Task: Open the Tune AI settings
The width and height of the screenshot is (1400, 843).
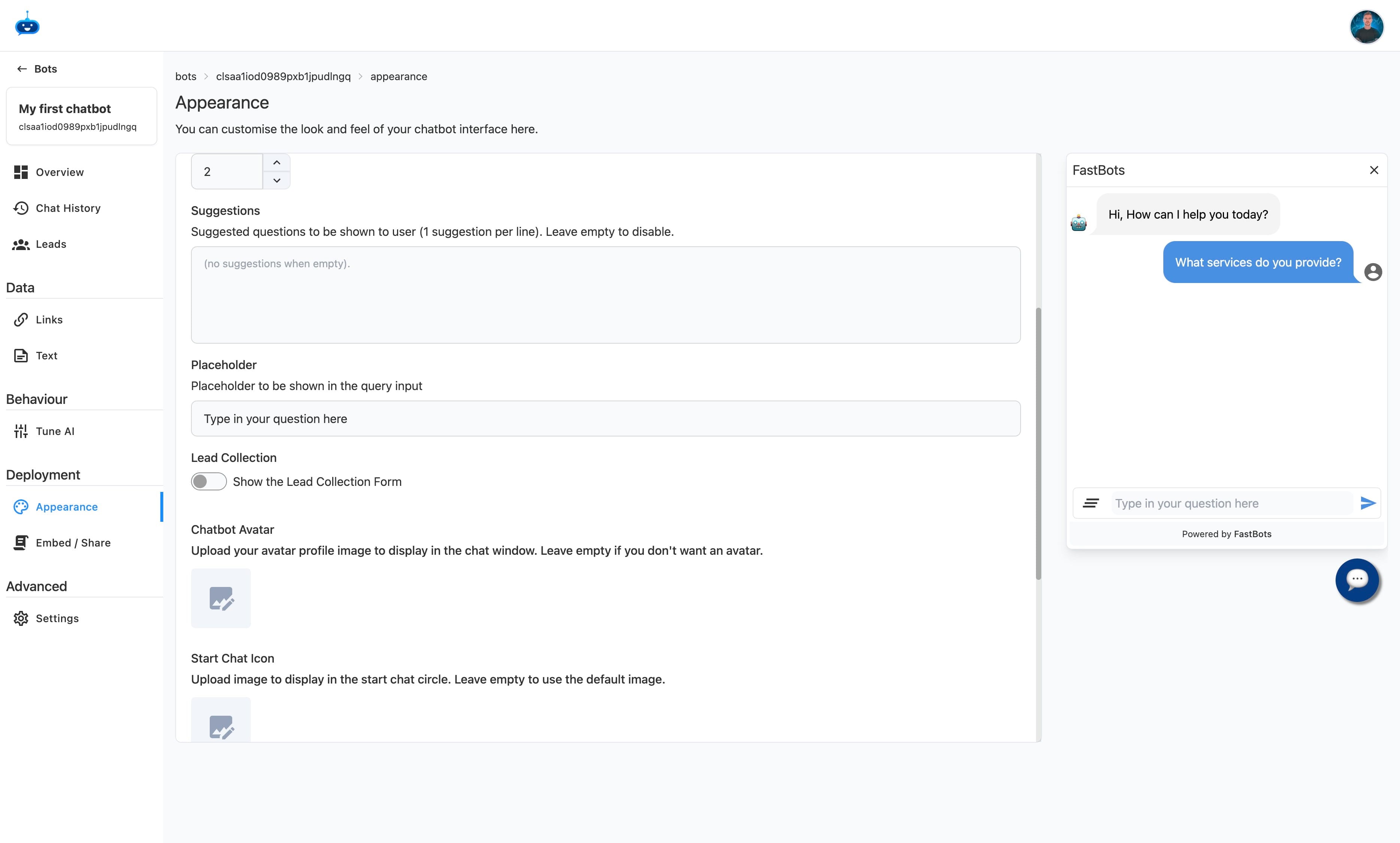Action: (55, 430)
